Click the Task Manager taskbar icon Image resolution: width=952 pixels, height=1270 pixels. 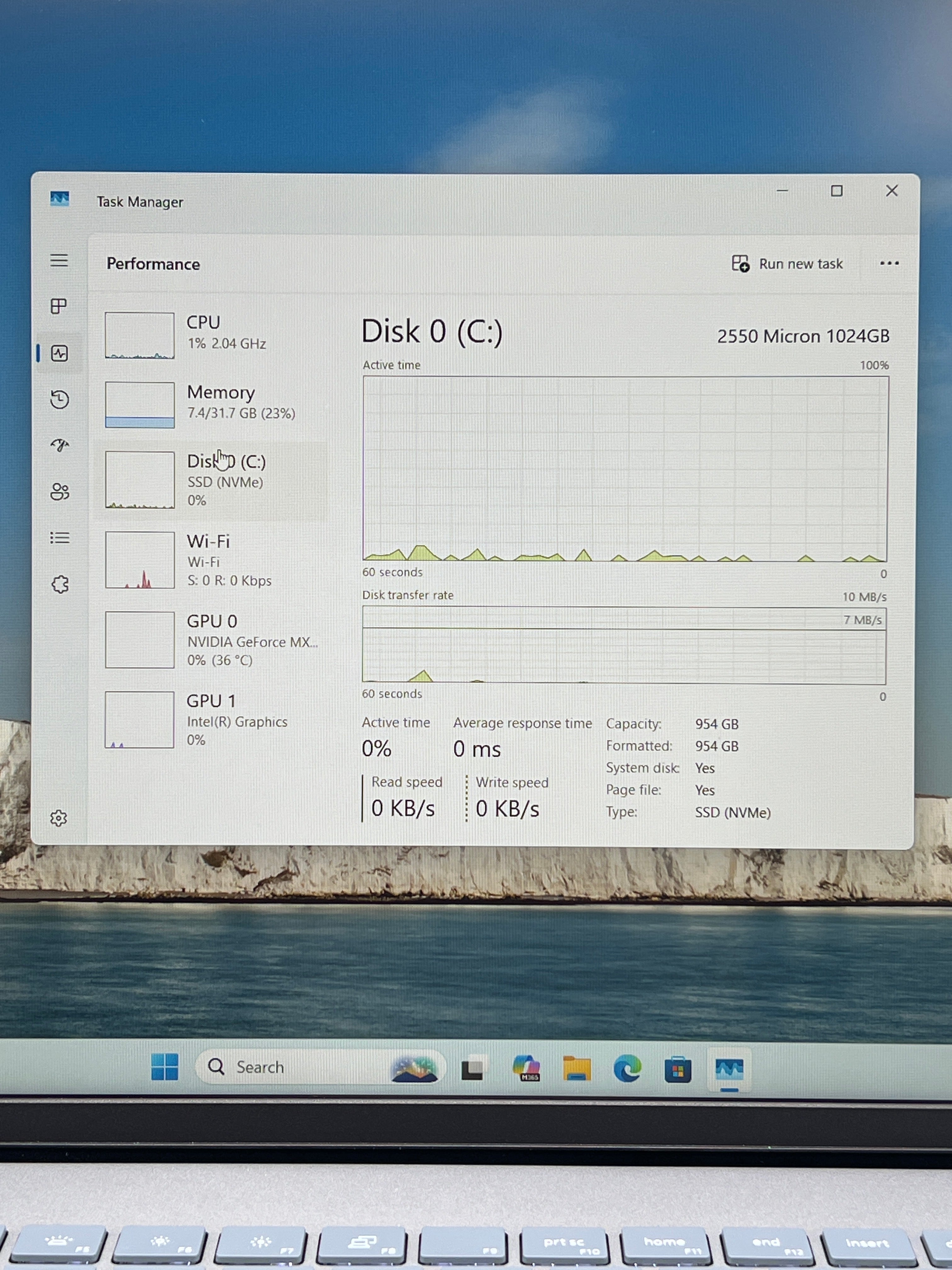tap(729, 1069)
